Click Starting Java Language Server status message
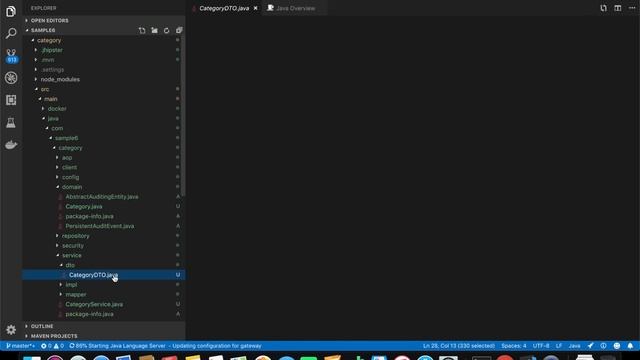 (x=165, y=346)
